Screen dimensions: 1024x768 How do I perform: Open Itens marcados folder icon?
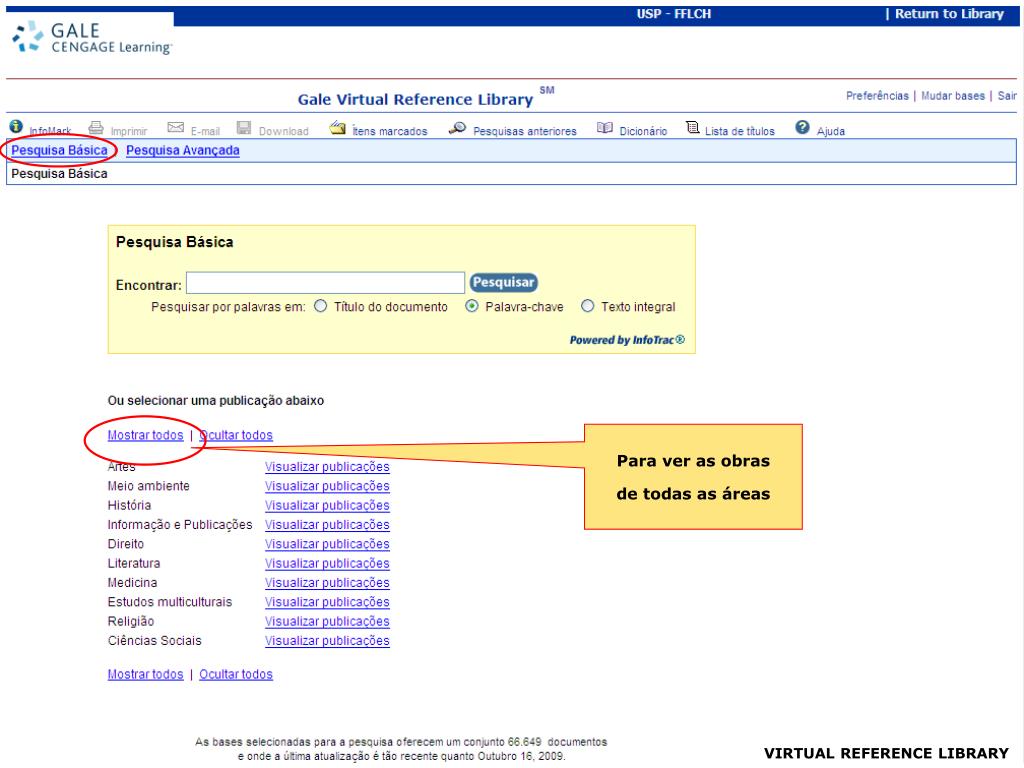pos(338,127)
